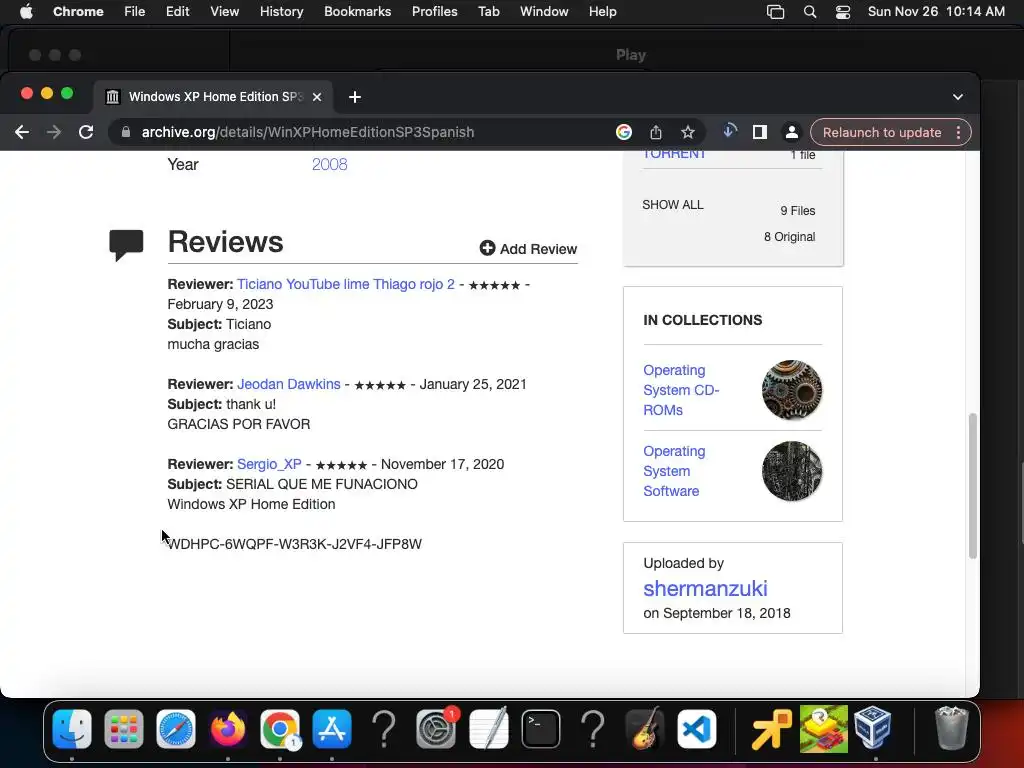Share this page via share icon
Screen dimensions: 1024x768
click(x=656, y=132)
